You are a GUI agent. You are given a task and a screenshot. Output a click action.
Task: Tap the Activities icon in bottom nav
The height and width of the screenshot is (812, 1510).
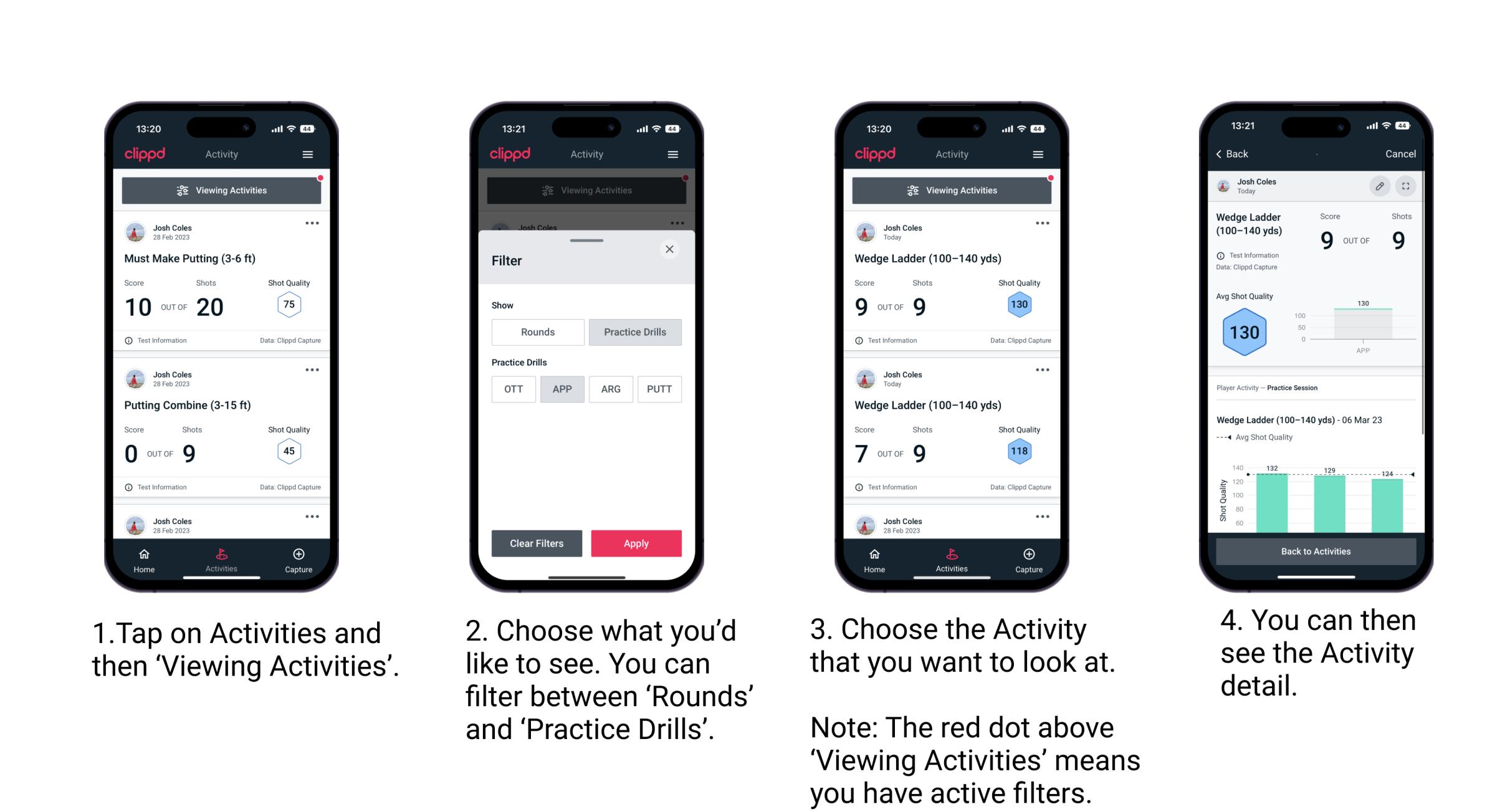220,558
